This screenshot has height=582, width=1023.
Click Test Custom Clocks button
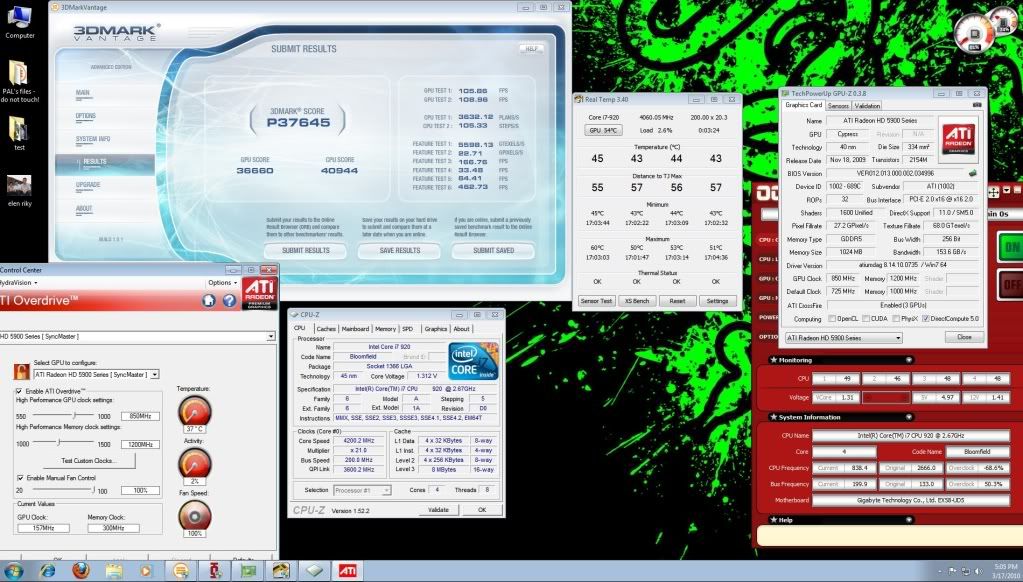[x=87, y=461]
